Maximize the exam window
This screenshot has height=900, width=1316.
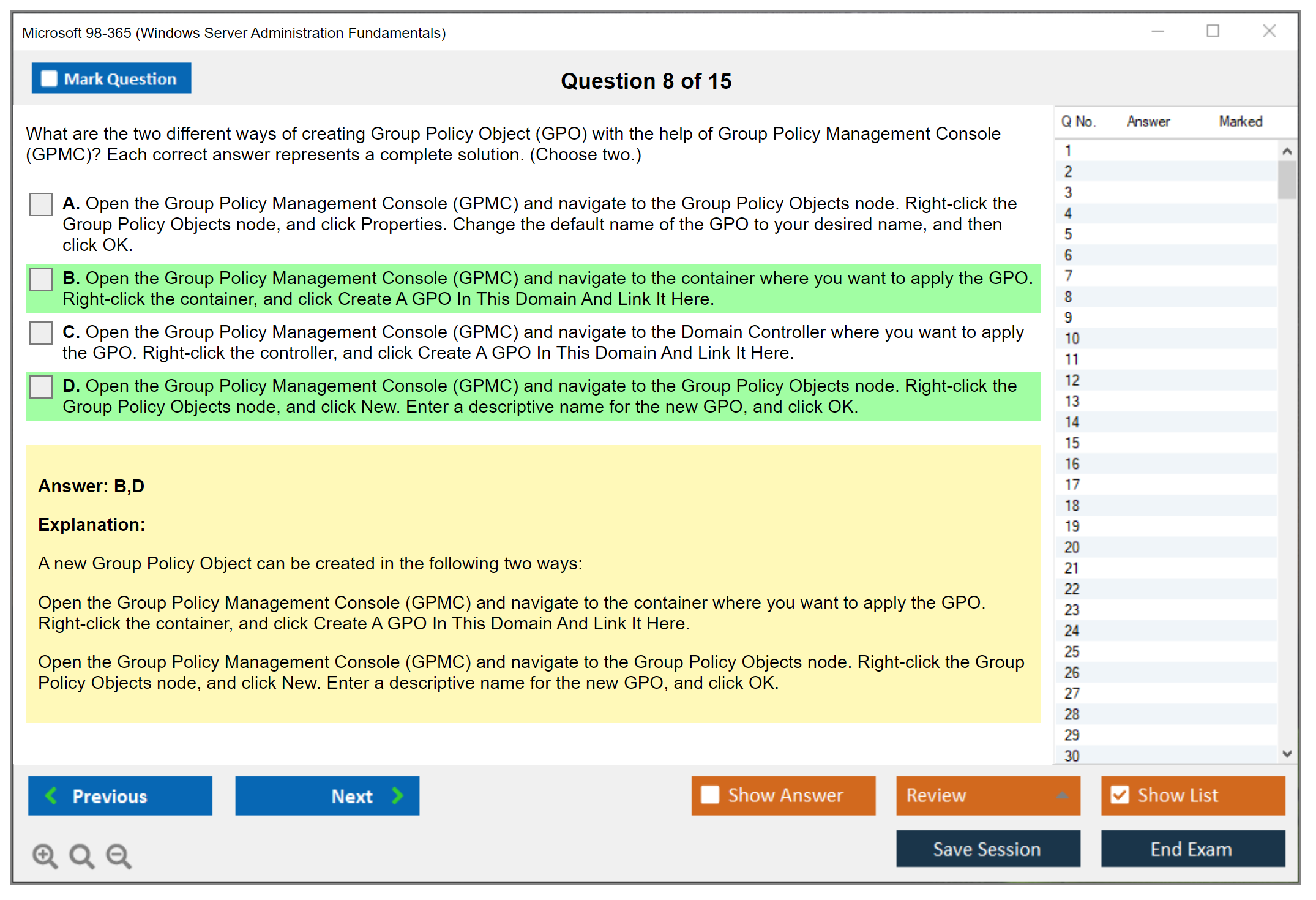click(x=1213, y=31)
